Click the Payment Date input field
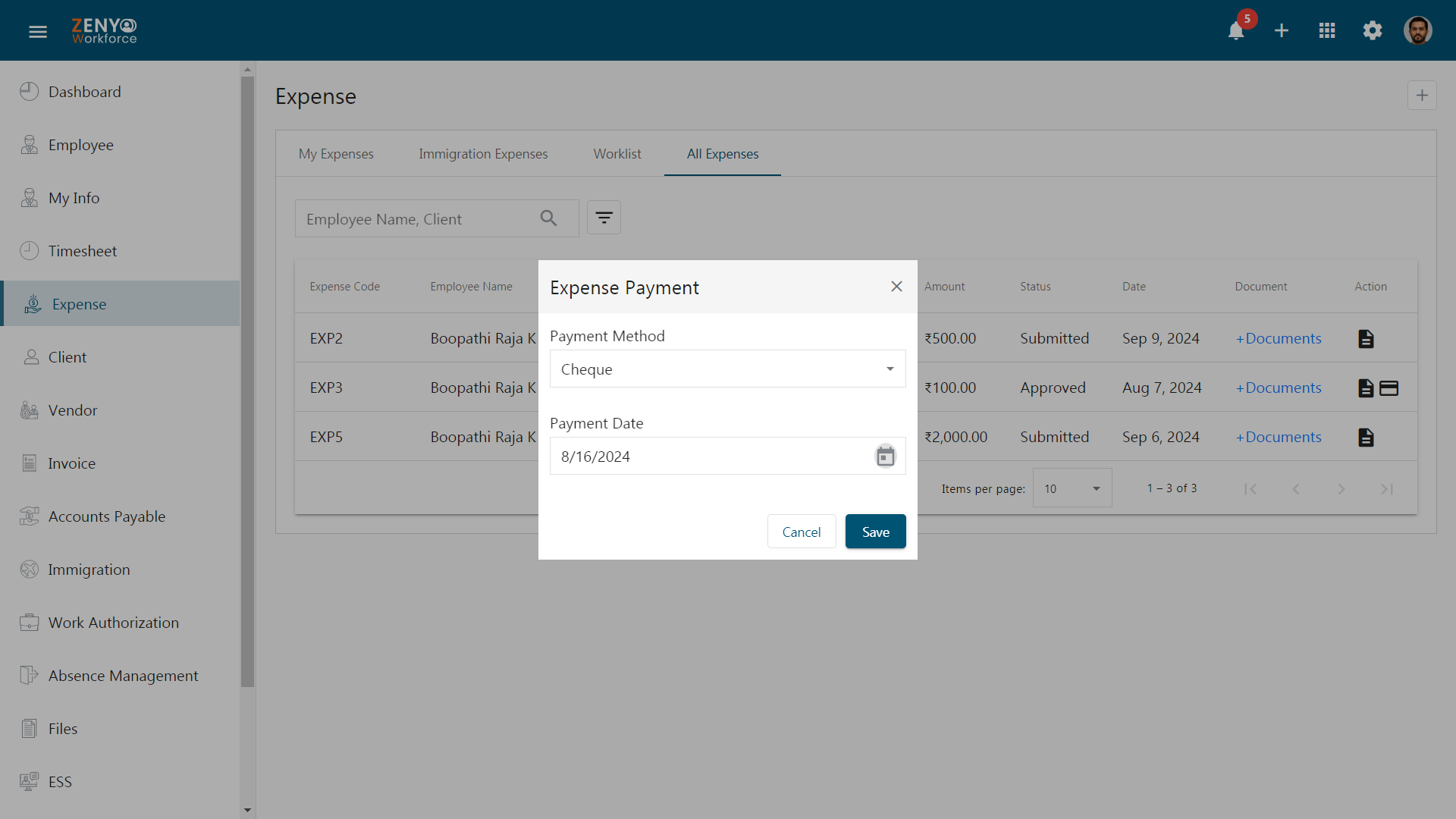 pyautogui.click(x=714, y=456)
